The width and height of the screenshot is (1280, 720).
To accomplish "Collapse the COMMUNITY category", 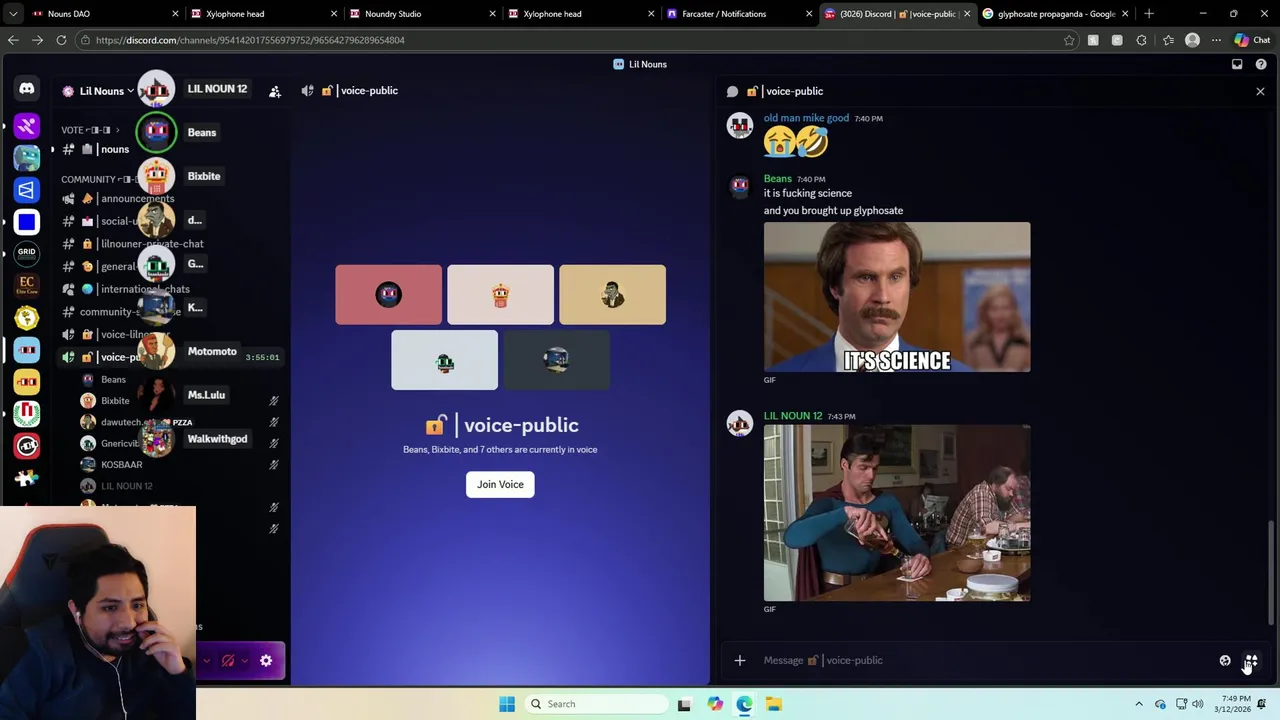I will [98, 179].
